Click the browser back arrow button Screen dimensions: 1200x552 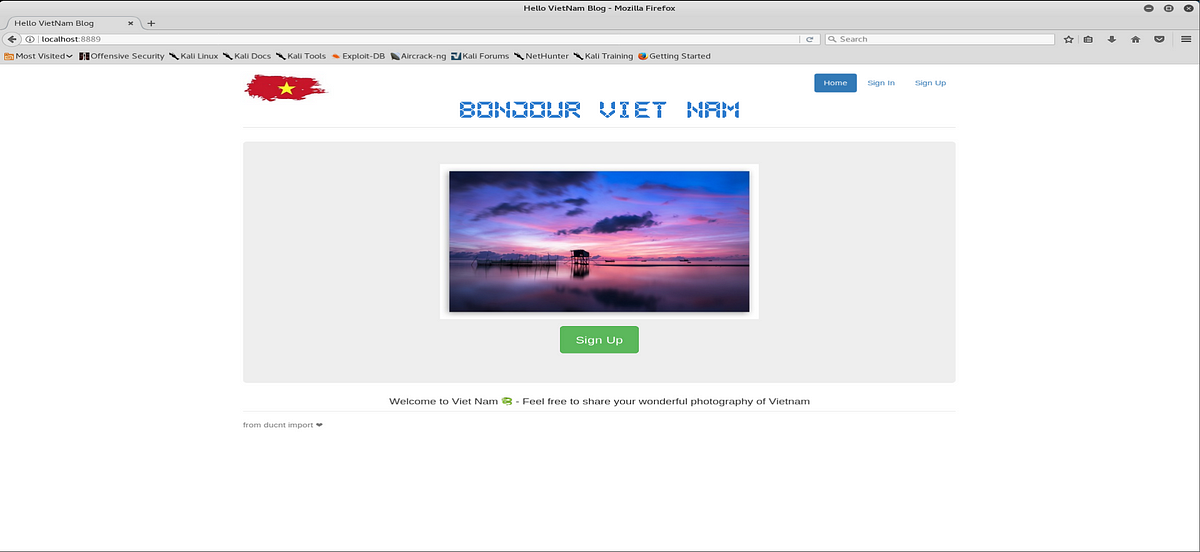[x=12, y=39]
